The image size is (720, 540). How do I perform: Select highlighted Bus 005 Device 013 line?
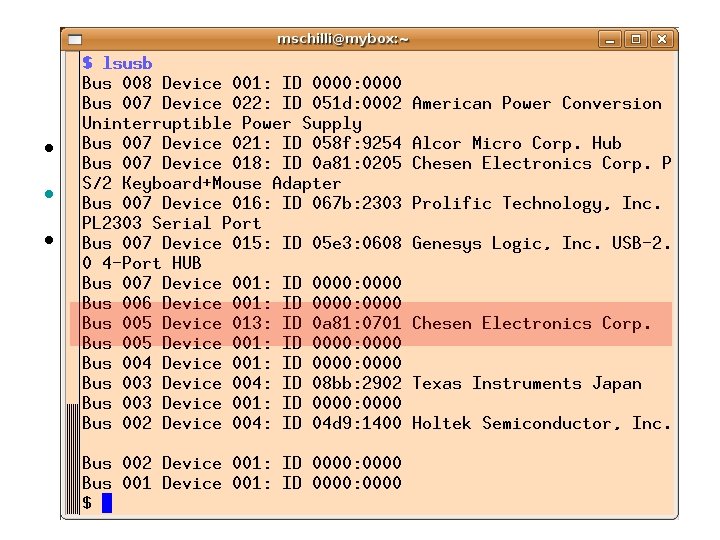click(x=366, y=324)
